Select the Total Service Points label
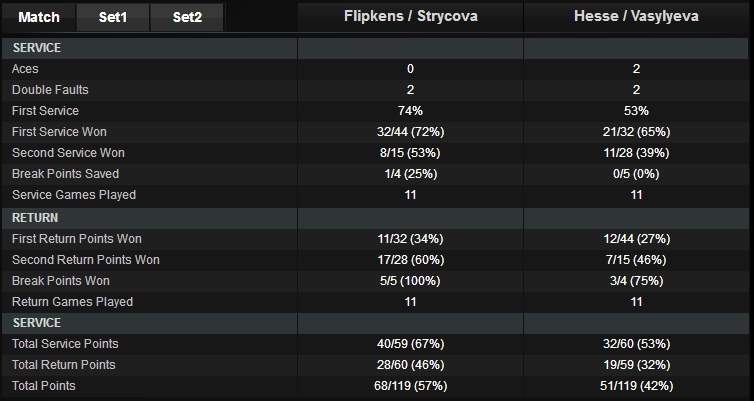754x401 pixels. (x=65, y=344)
